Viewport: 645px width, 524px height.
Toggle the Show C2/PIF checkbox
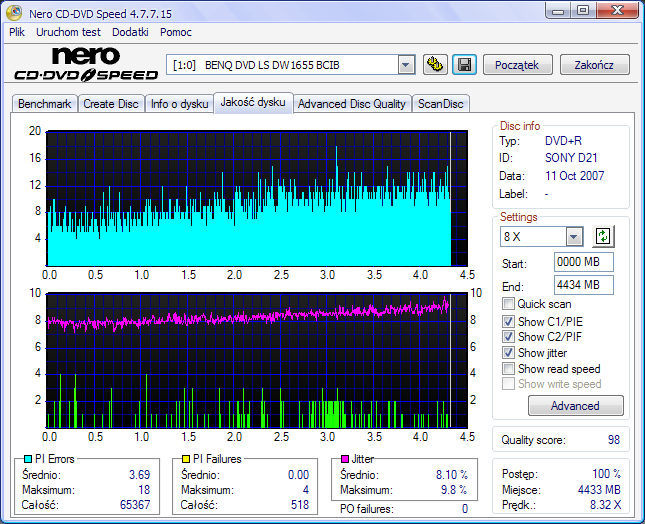coord(508,336)
